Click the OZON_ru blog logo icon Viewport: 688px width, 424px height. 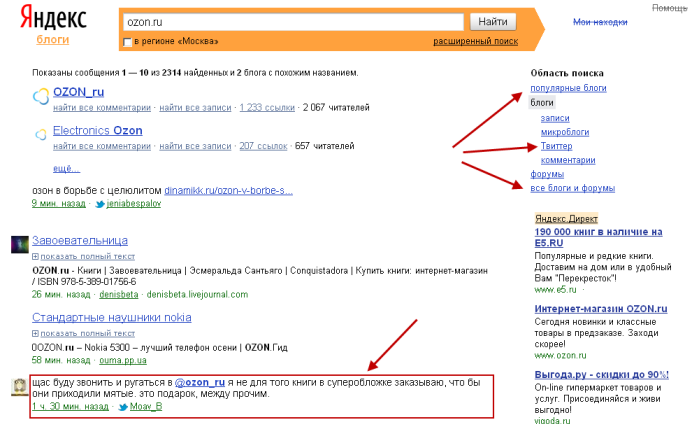pyautogui.click(x=40, y=97)
